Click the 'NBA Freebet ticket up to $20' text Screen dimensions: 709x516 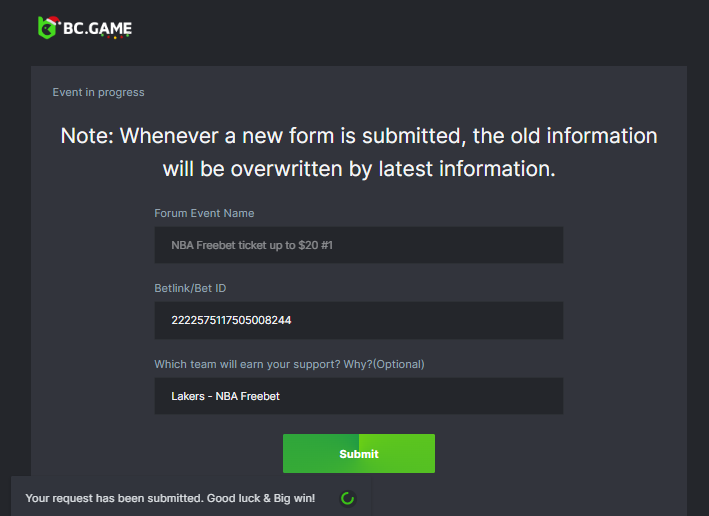click(x=244, y=245)
